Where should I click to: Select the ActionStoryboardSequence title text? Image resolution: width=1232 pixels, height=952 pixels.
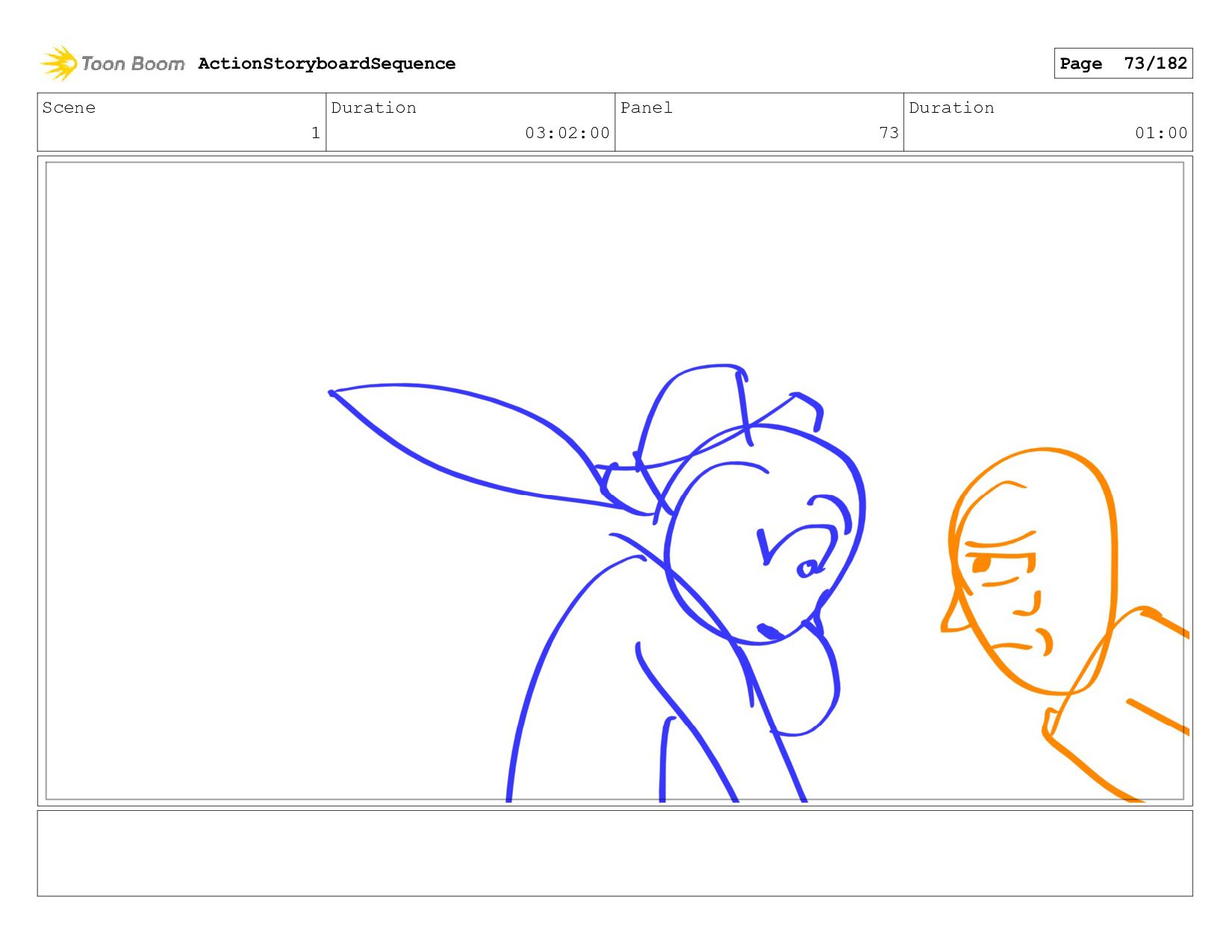click(326, 63)
